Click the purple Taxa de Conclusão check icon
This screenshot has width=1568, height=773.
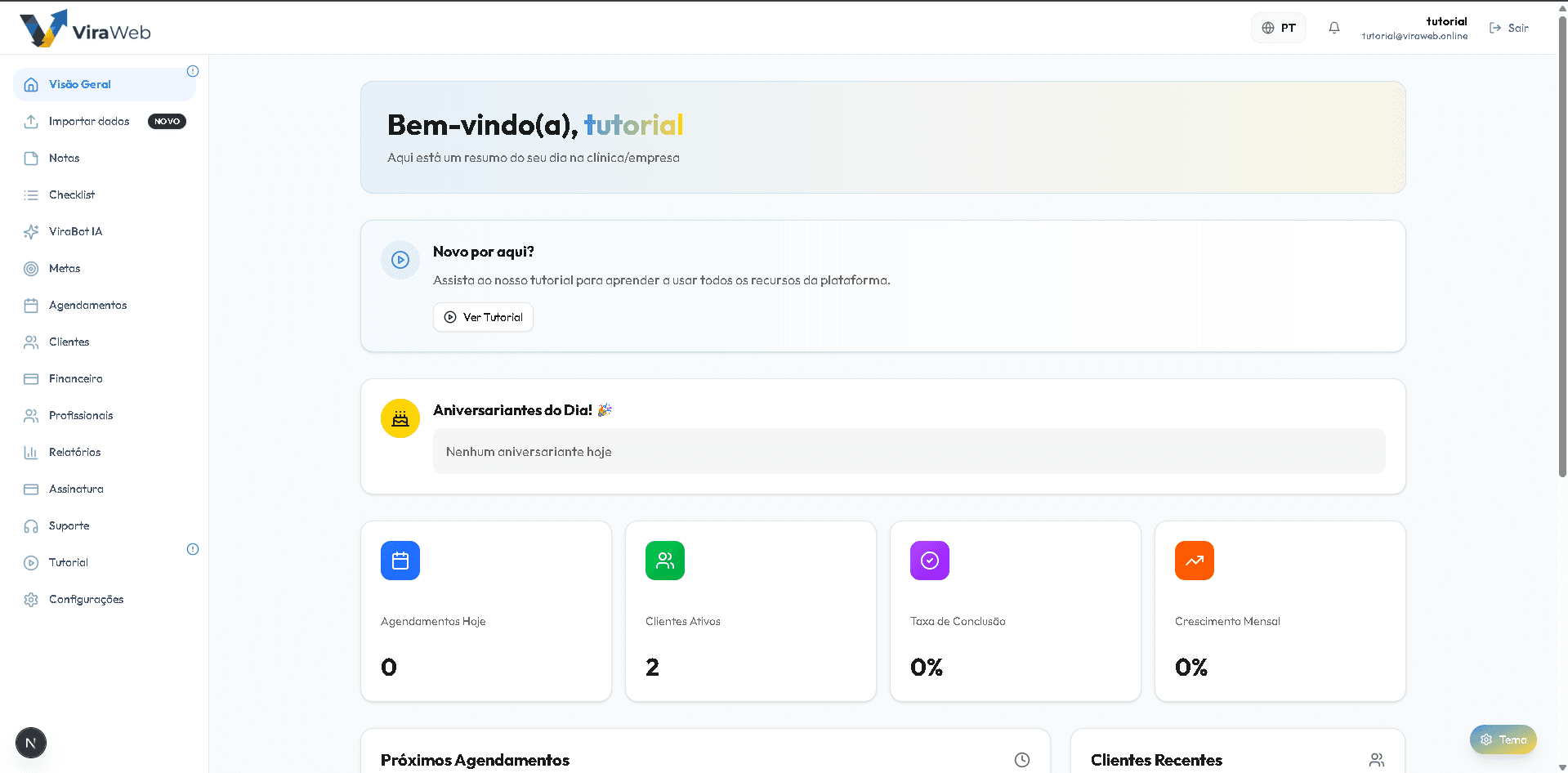(930, 561)
